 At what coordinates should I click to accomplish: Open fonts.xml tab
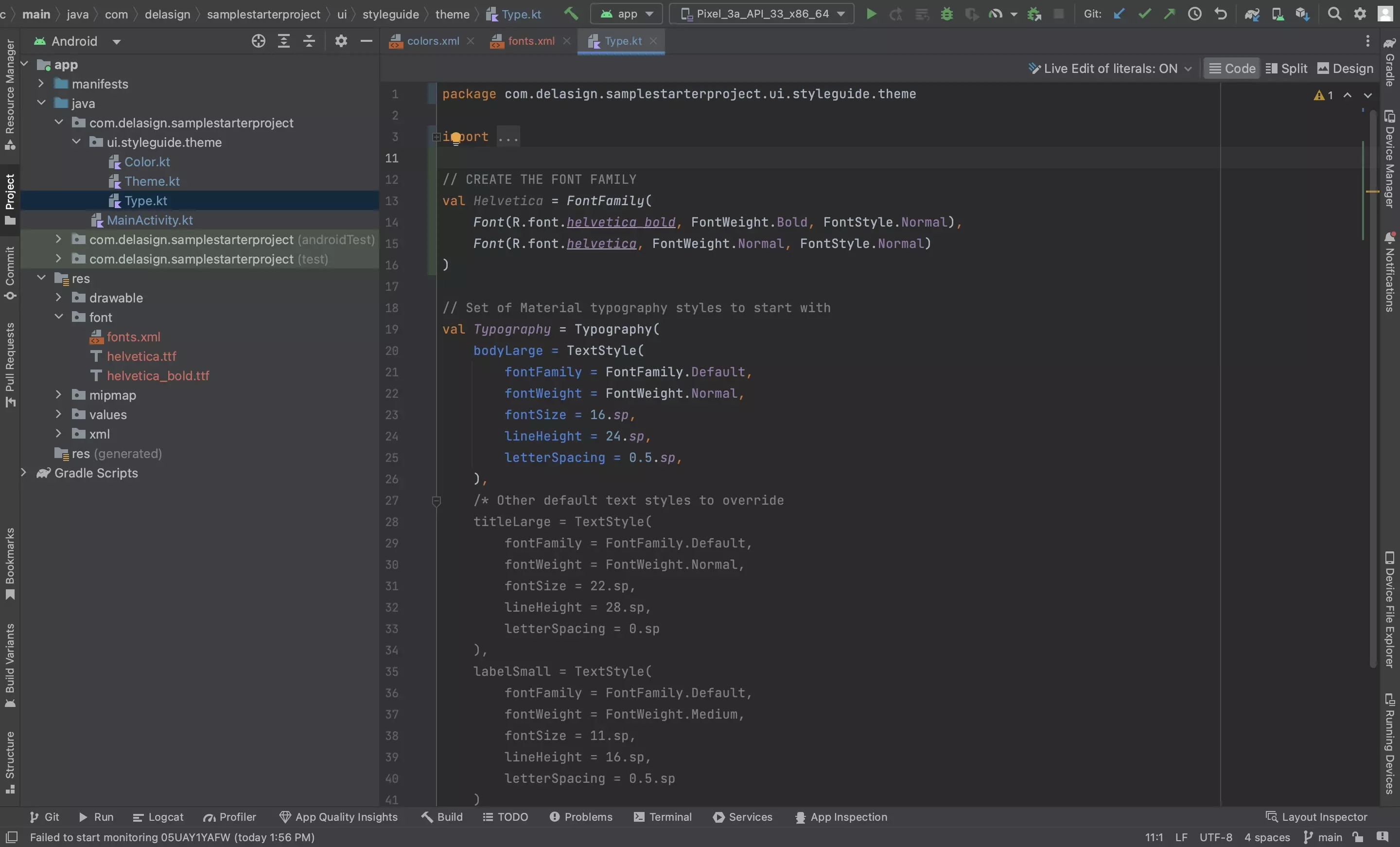point(531,41)
